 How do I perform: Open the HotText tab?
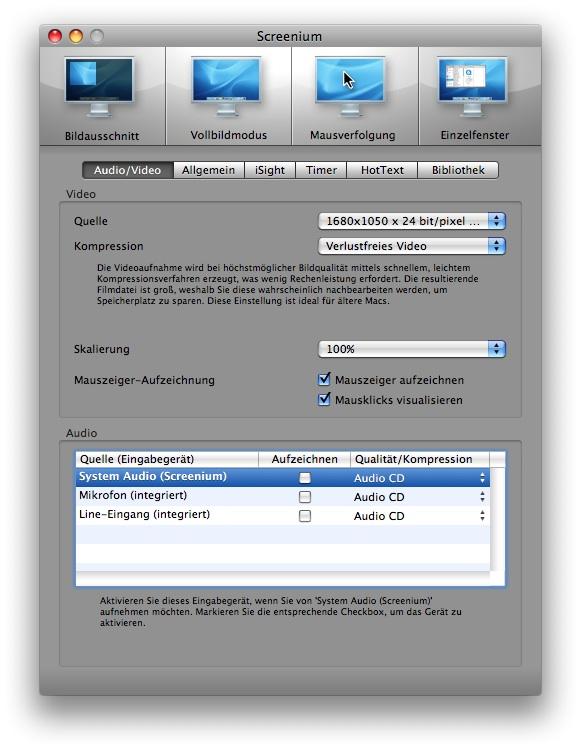(382, 170)
